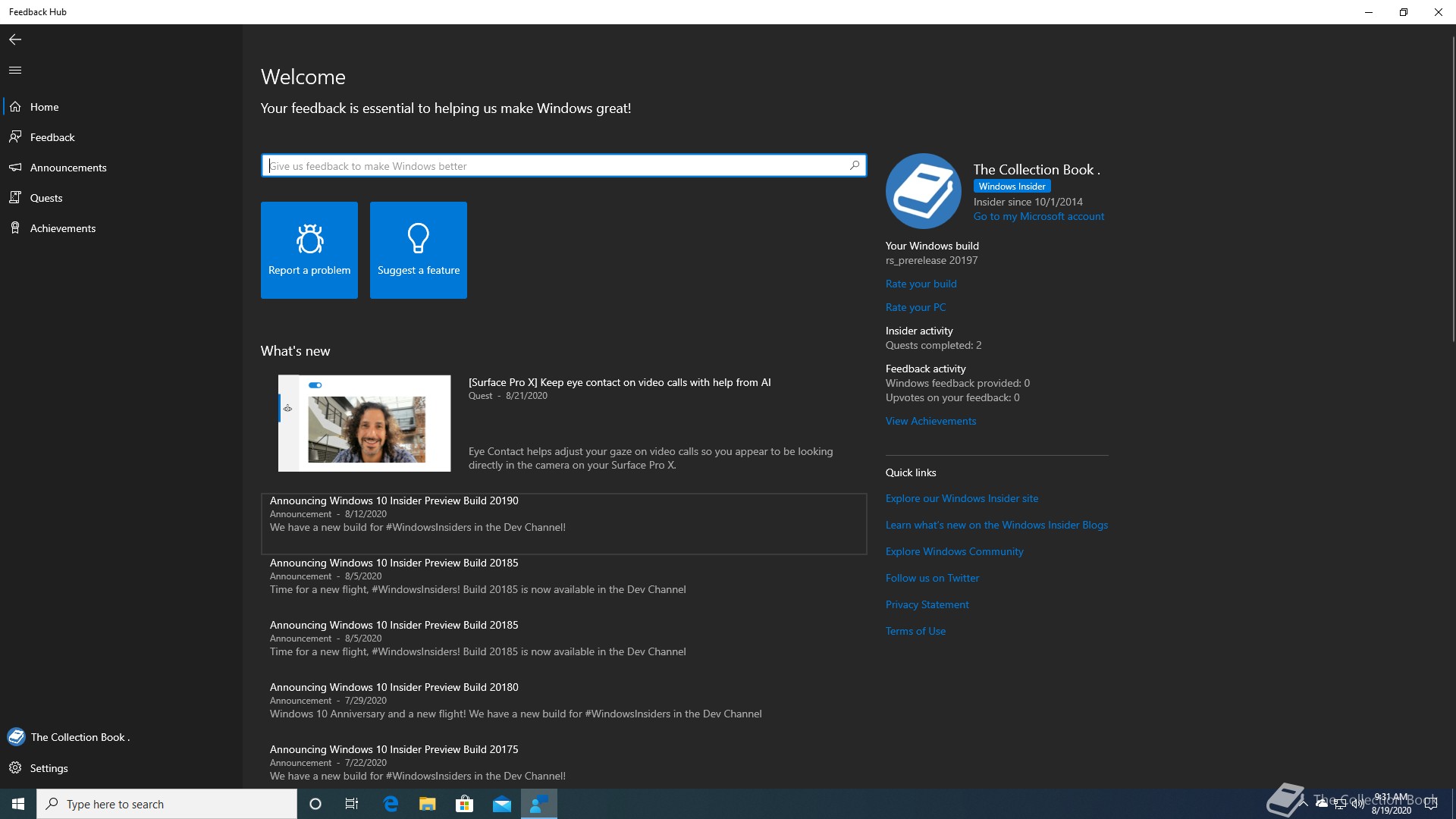1456x819 pixels.
Task: Click The Collection Book account in sidebar
Action: pyautogui.click(x=121, y=737)
